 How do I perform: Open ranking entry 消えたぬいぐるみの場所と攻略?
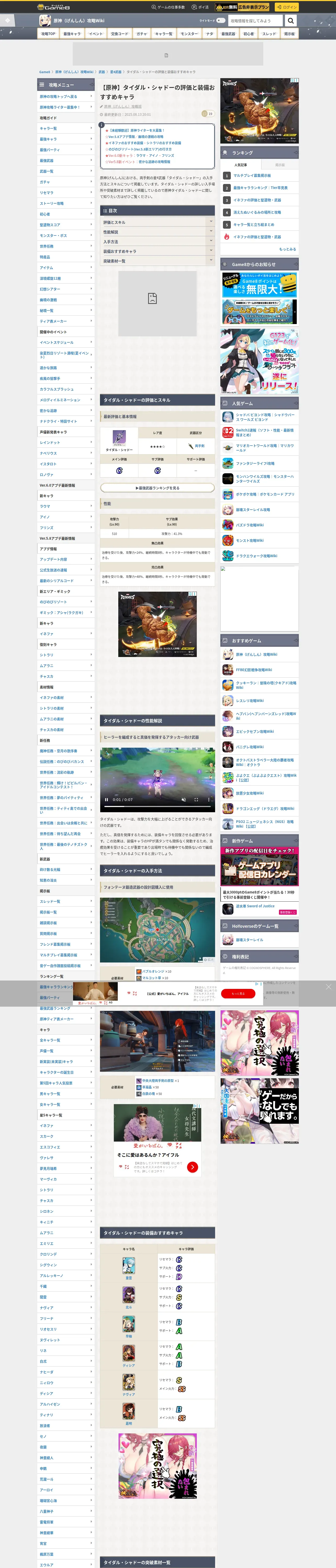click(x=257, y=212)
